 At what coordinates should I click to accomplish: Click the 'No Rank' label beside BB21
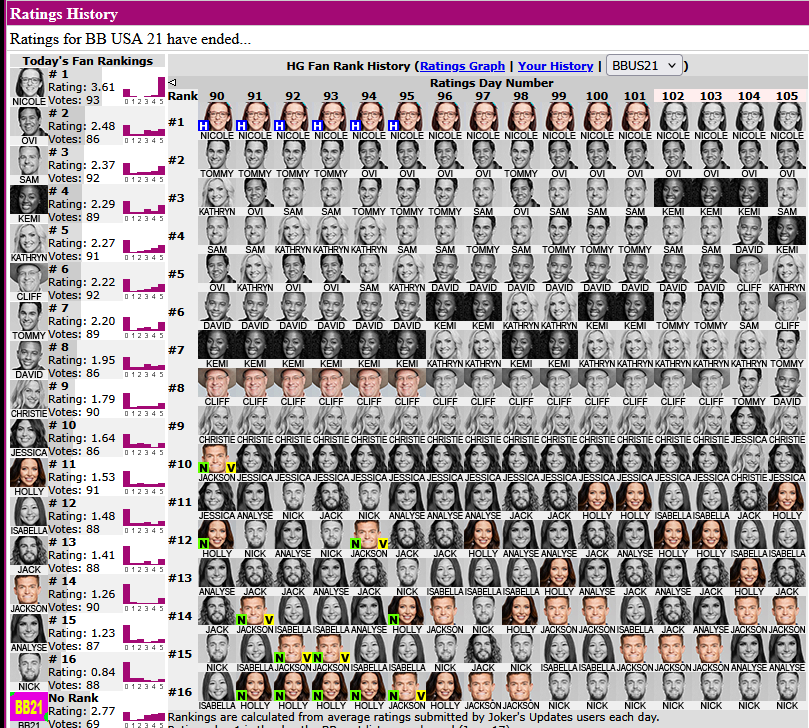pos(73,698)
